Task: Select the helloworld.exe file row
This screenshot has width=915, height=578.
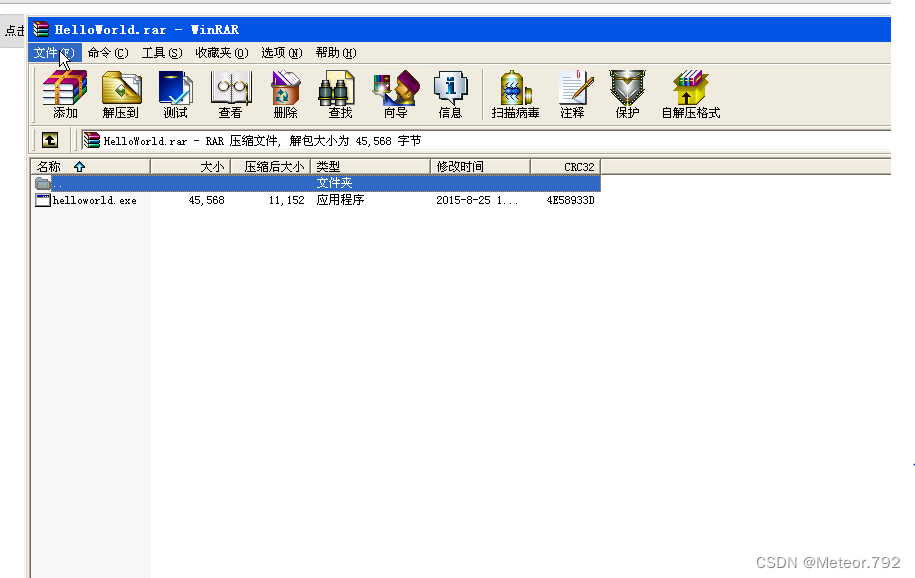Action: click(316, 200)
